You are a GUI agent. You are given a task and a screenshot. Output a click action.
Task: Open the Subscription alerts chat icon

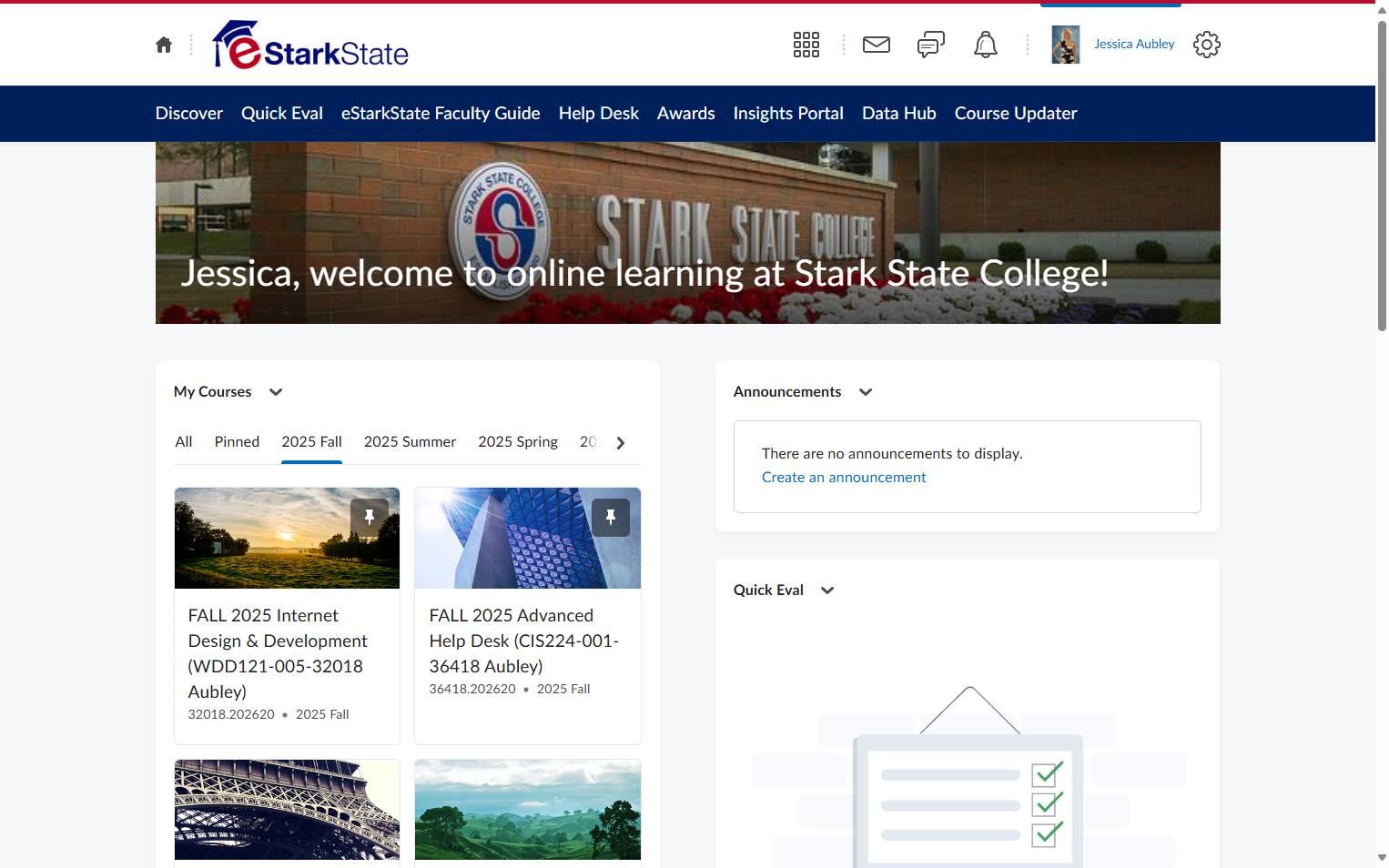931,45
